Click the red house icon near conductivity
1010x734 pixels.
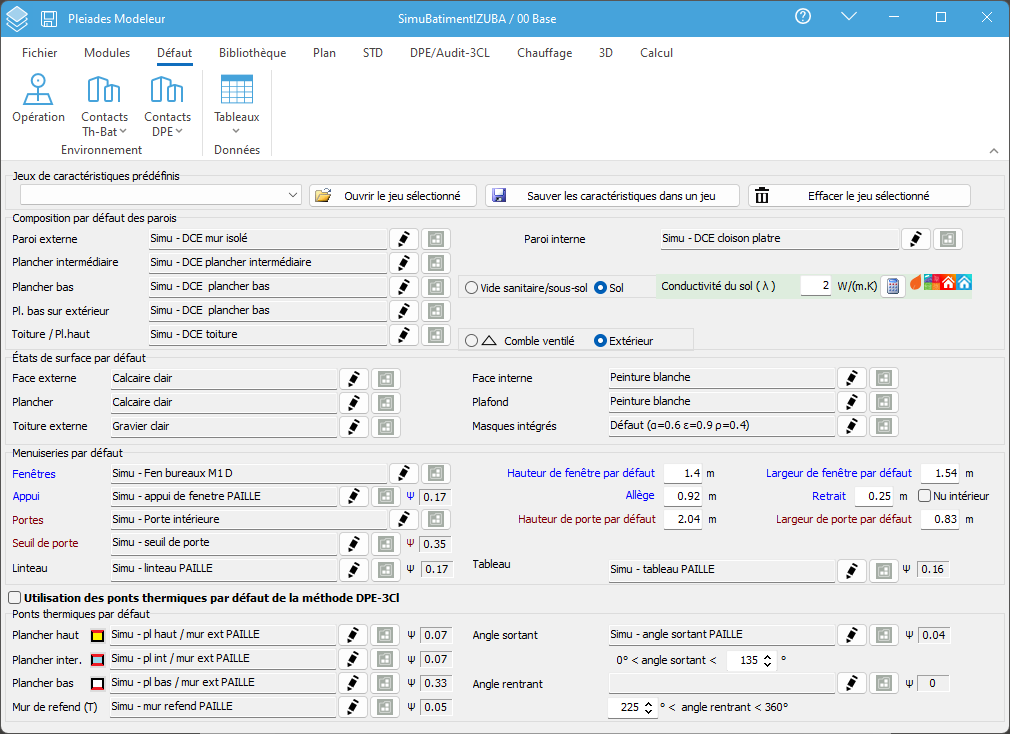click(x=948, y=282)
